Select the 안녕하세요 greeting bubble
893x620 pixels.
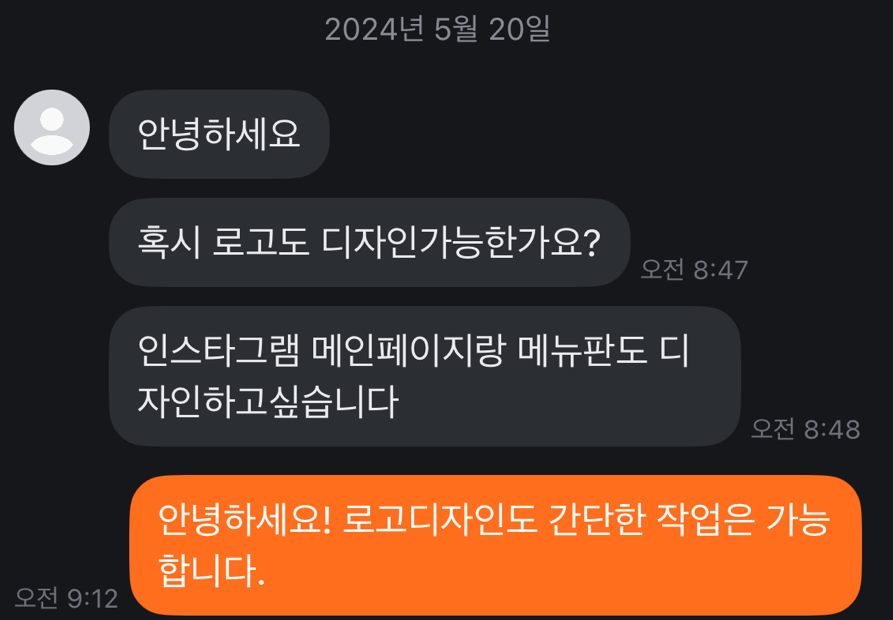click(x=219, y=134)
